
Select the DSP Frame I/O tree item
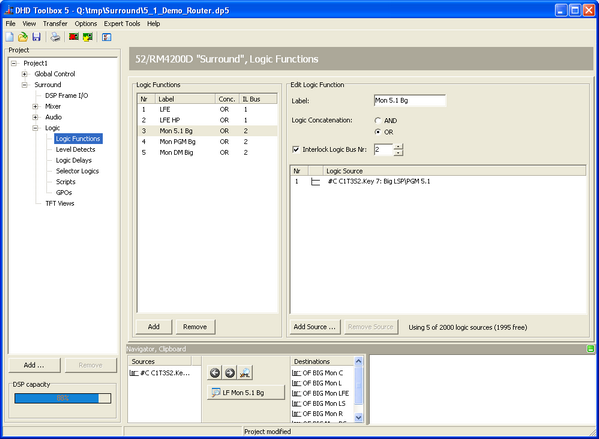click(66, 96)
